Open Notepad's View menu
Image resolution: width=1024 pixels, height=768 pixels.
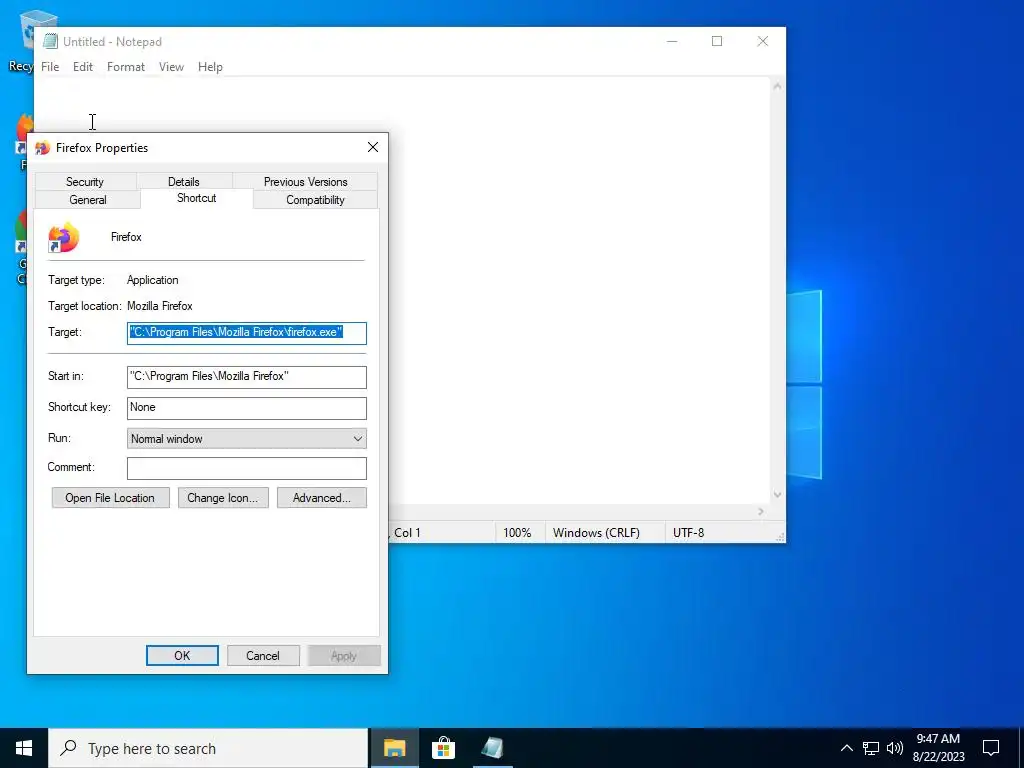point(171,67)
